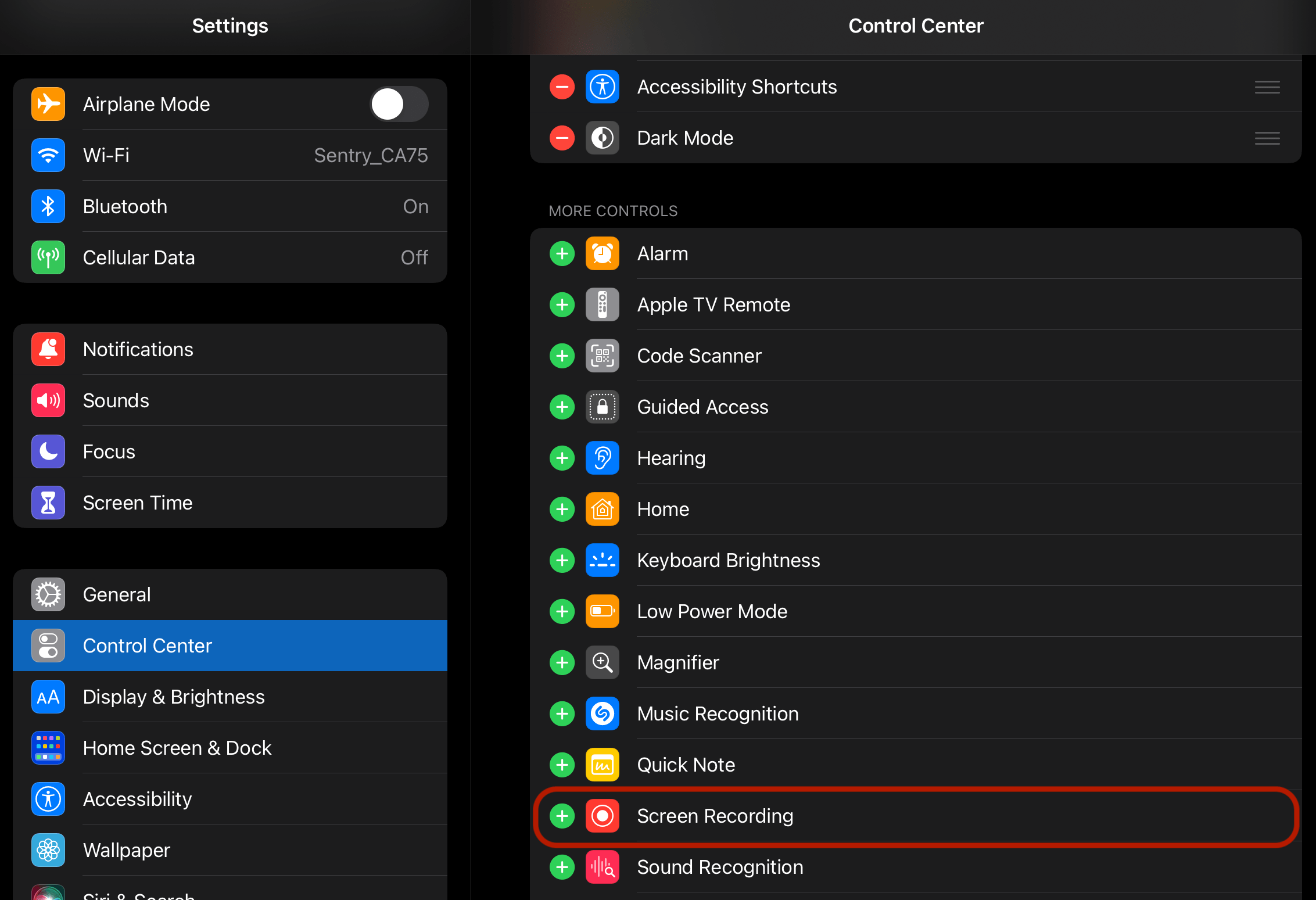Add Screen Recording with its green plus

pos(562,816)
